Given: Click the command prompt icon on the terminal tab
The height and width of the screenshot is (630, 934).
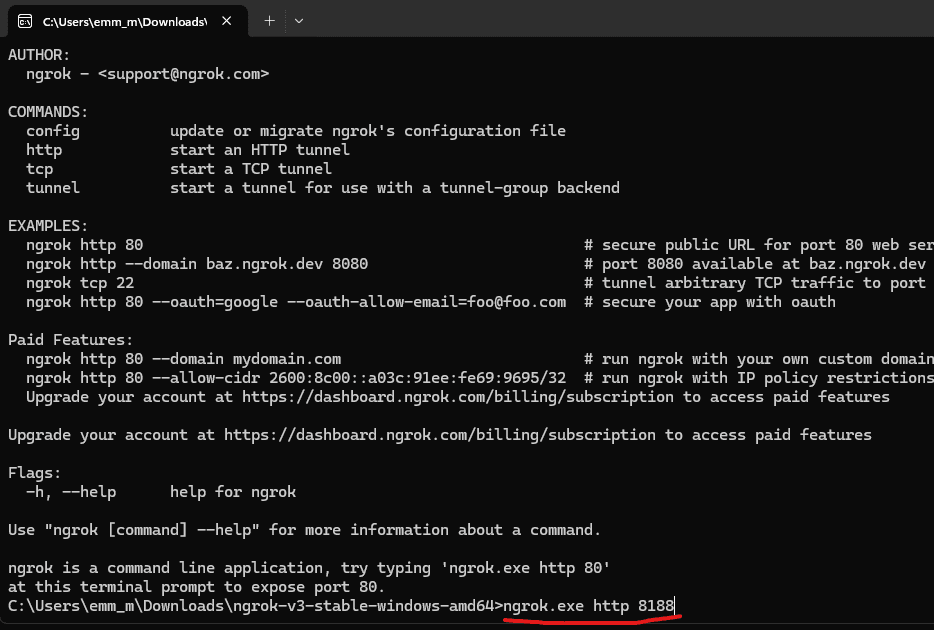Looking at the screenshot, I should [24, 19].
